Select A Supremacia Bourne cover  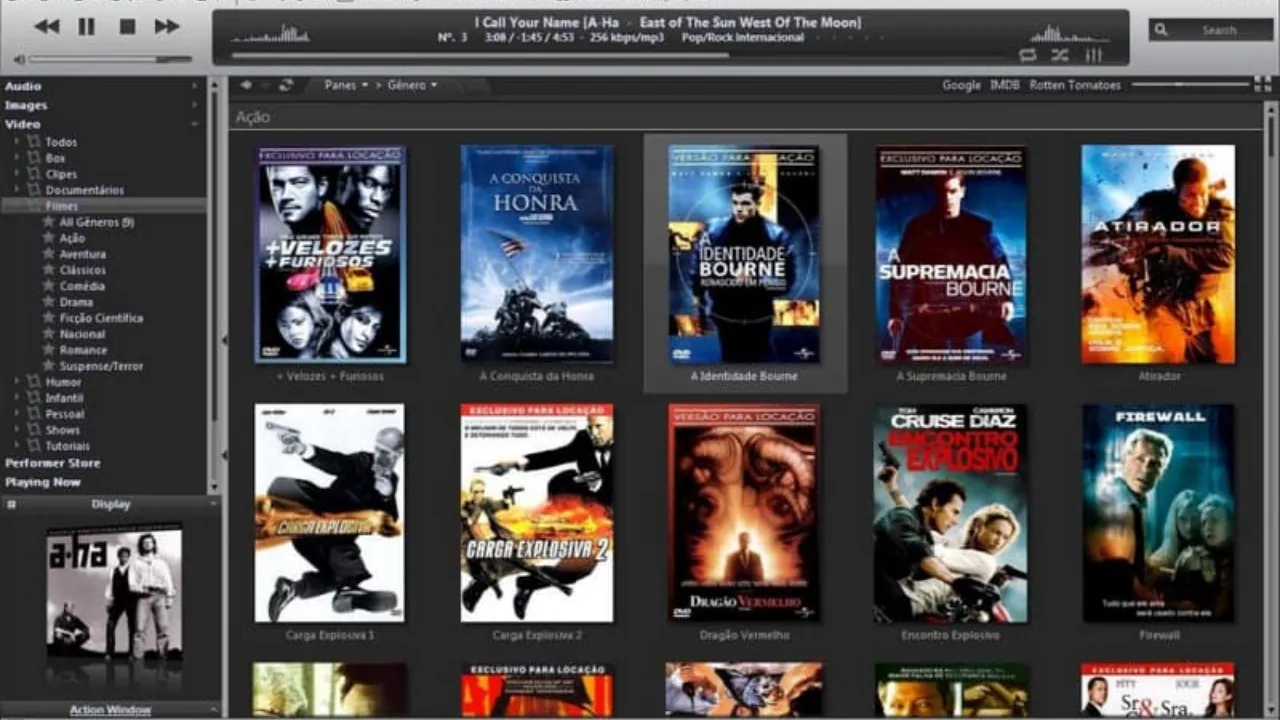(951, 255)
